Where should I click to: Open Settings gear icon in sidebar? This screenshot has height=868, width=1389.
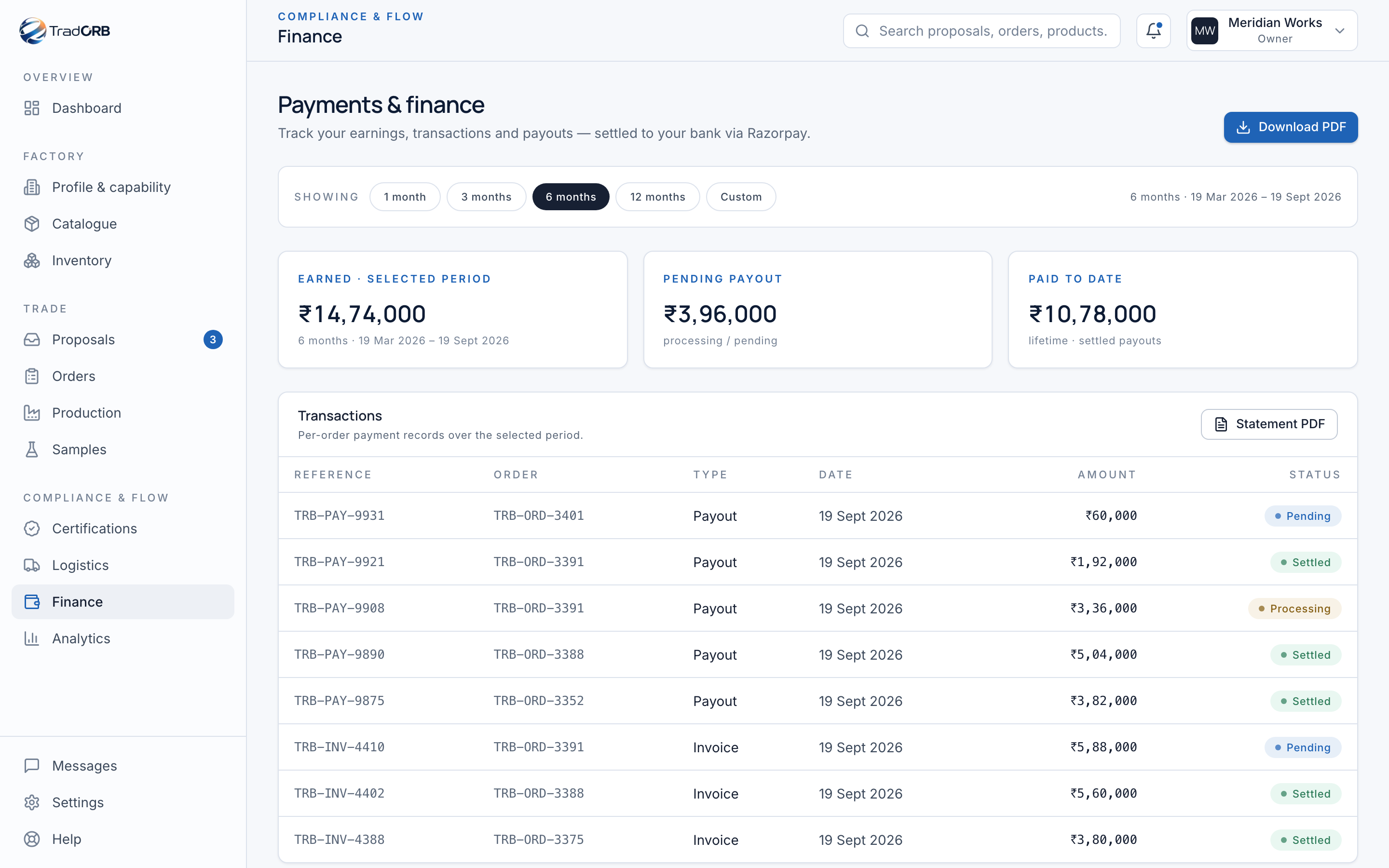(x=31, y=802)
